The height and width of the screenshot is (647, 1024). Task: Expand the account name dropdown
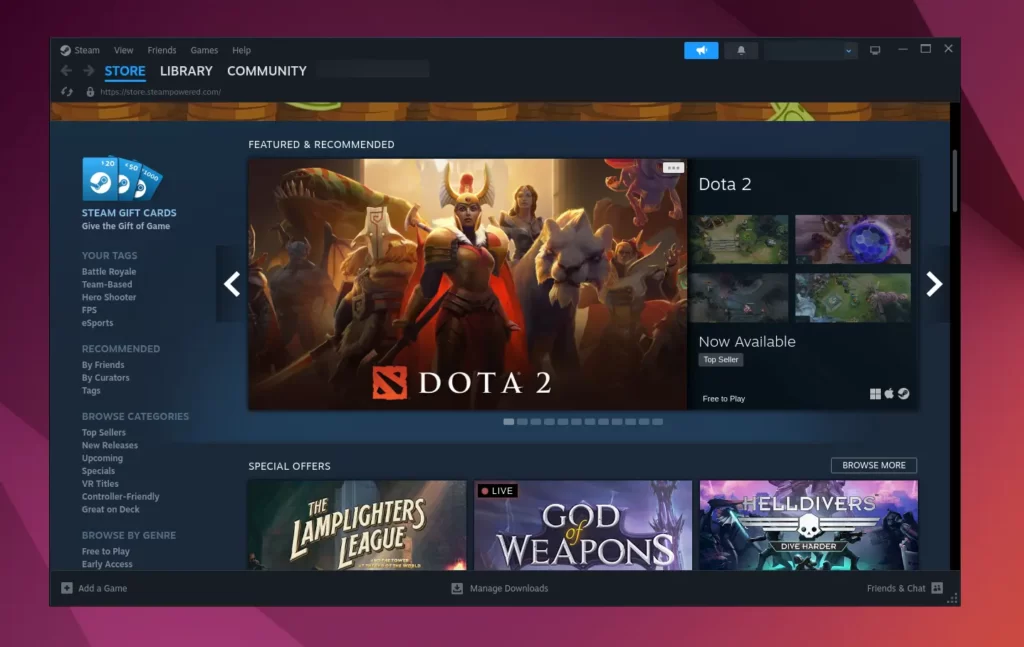849,50
